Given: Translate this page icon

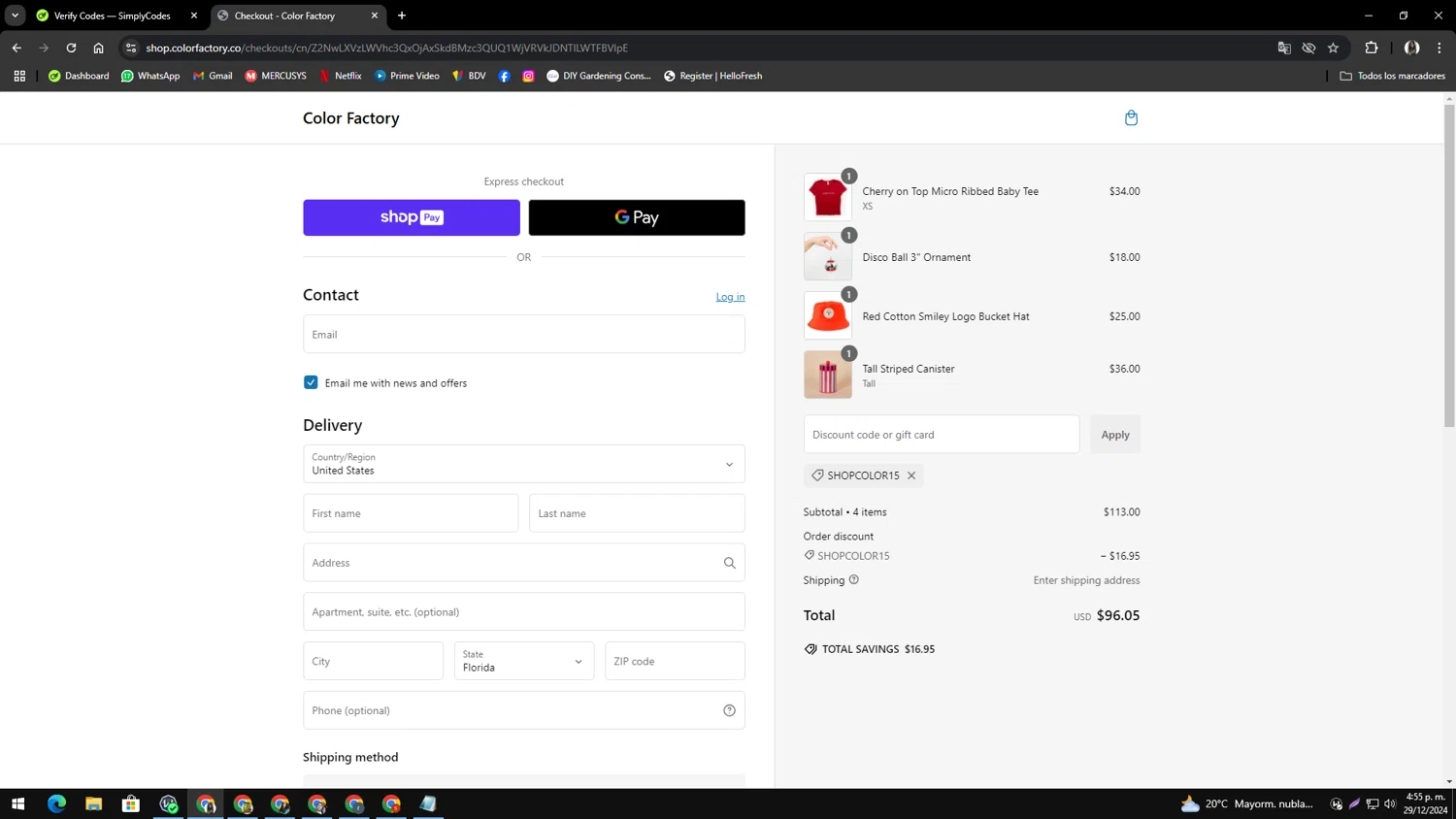Looking at the screenshot, I should tap(1284, 48).
